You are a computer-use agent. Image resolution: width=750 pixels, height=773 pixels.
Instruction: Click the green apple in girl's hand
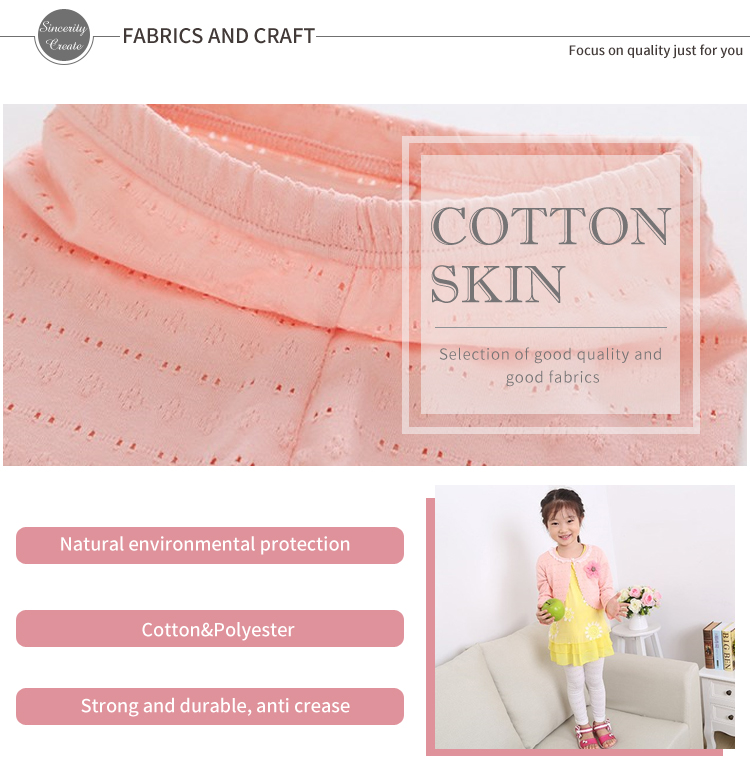(553, 609)
